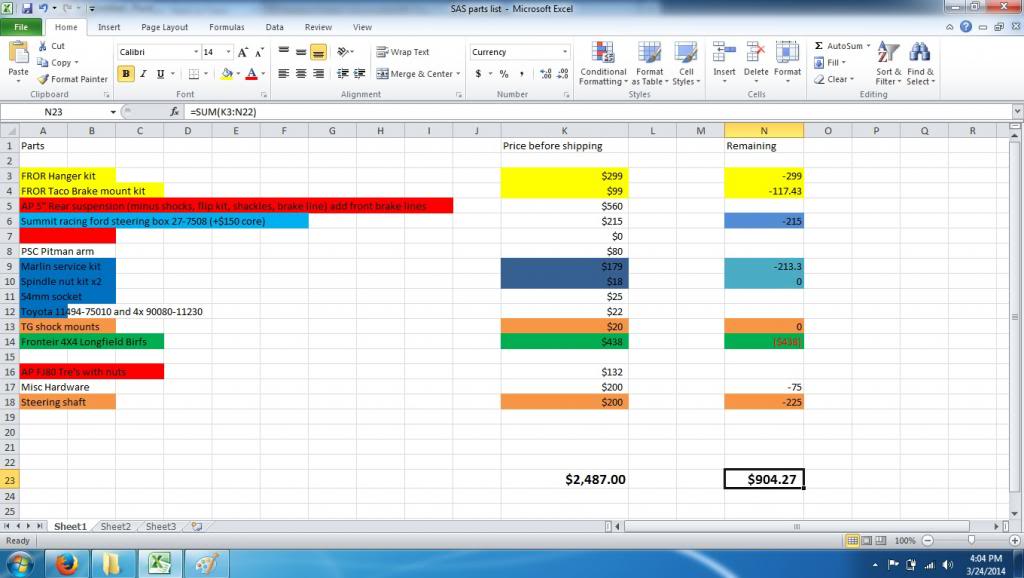The height and width of the screenshot is (578, 1024).
Task: Click the formula bar showing =SUM(K3:N22)
Action: pyautogui.click(x=598, y=112)
